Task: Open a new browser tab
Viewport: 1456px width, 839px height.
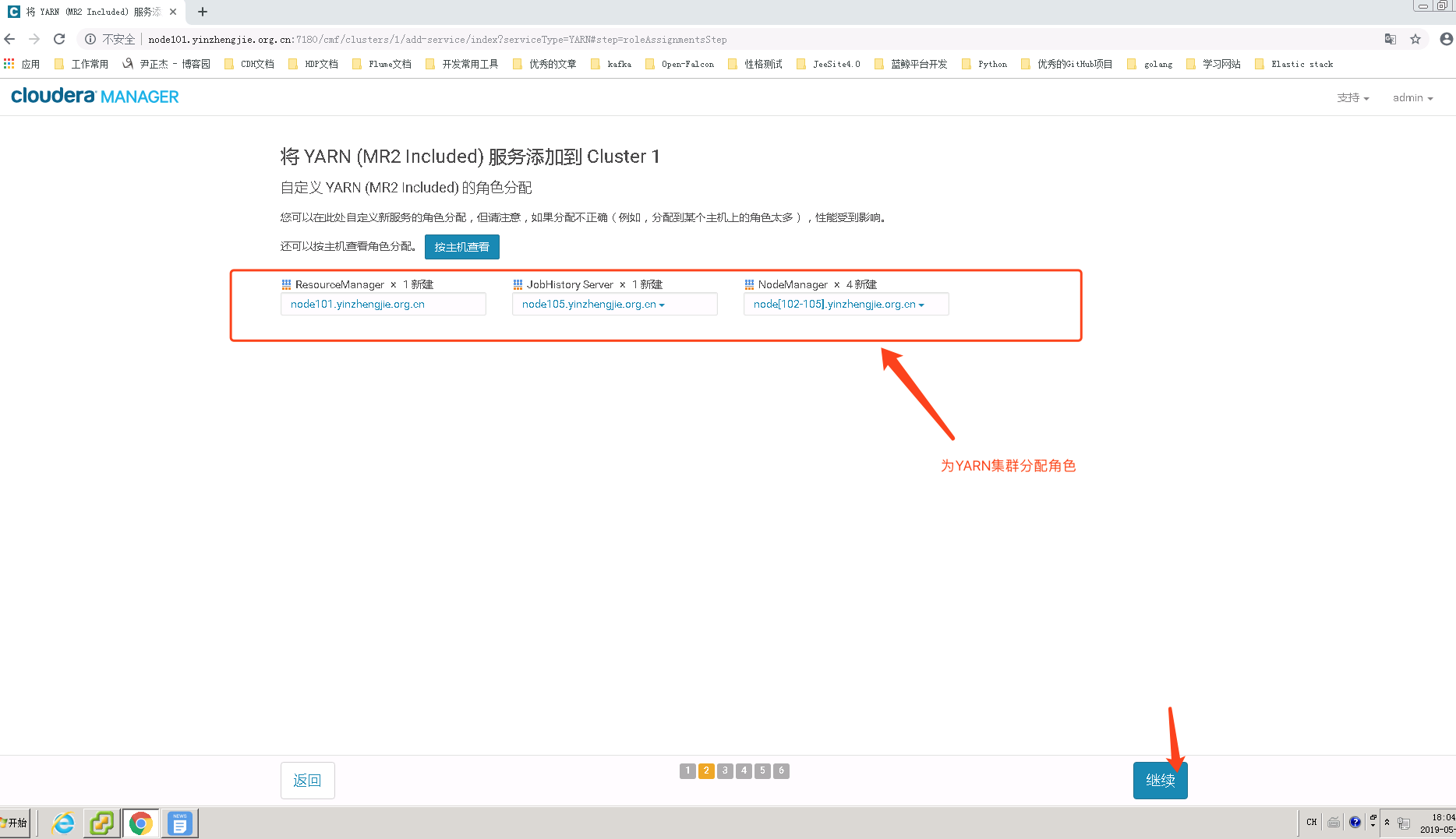Action: pos(203,12)
